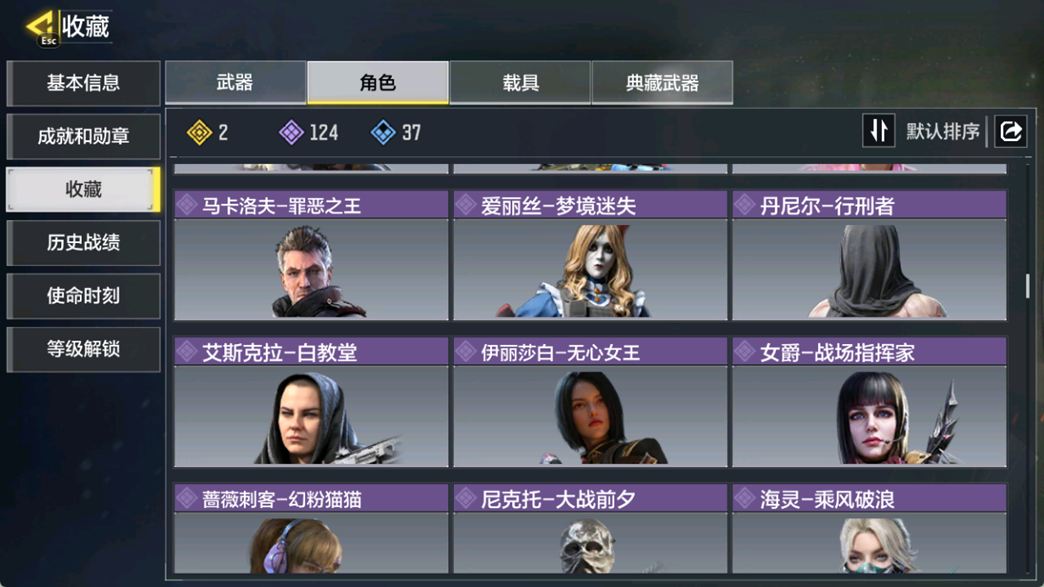Go to 成就和勋章 section
The height and width of the screenshot is (587, 1044).
(83, 136)
